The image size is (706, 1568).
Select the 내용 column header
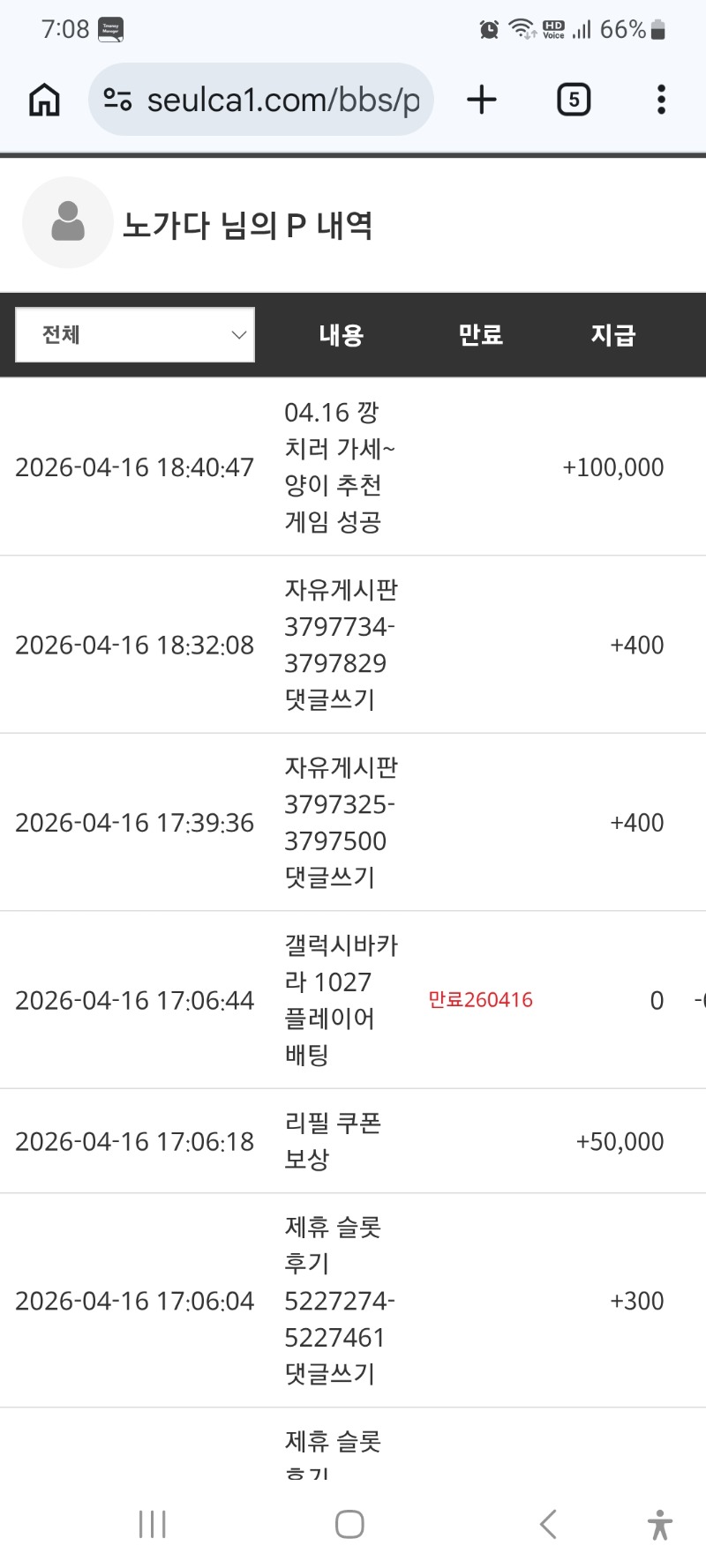(x=342, y=335)
